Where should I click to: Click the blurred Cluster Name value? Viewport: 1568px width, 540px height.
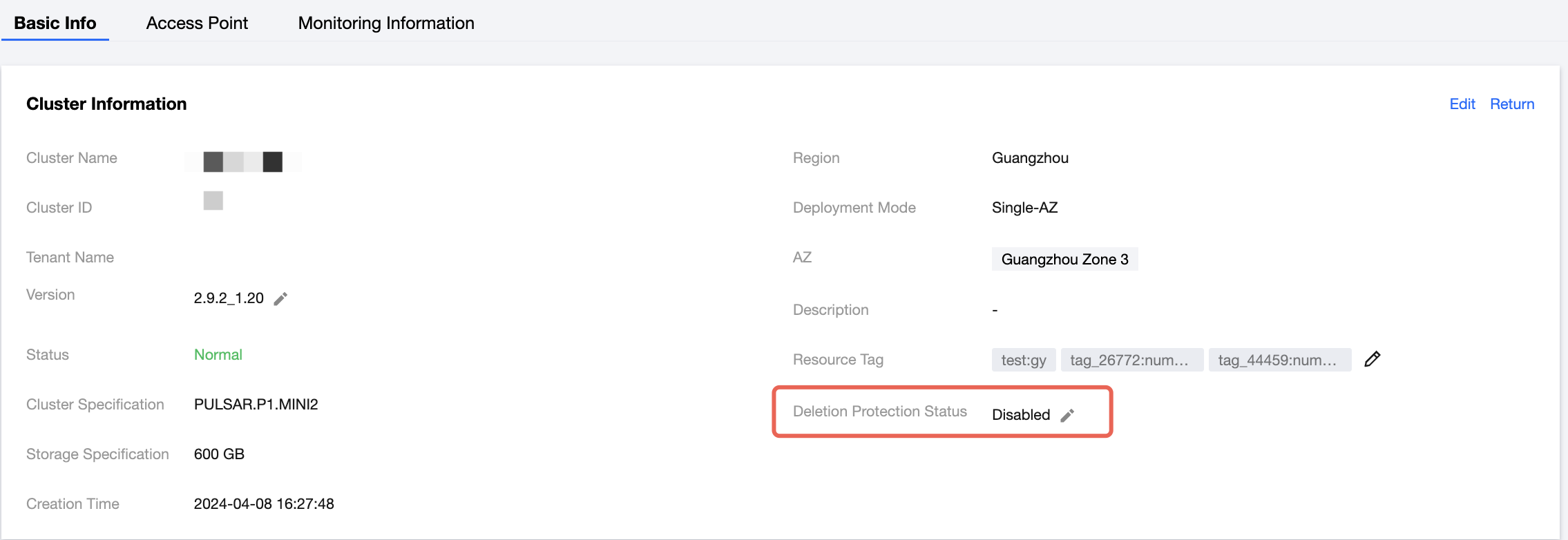243,162
